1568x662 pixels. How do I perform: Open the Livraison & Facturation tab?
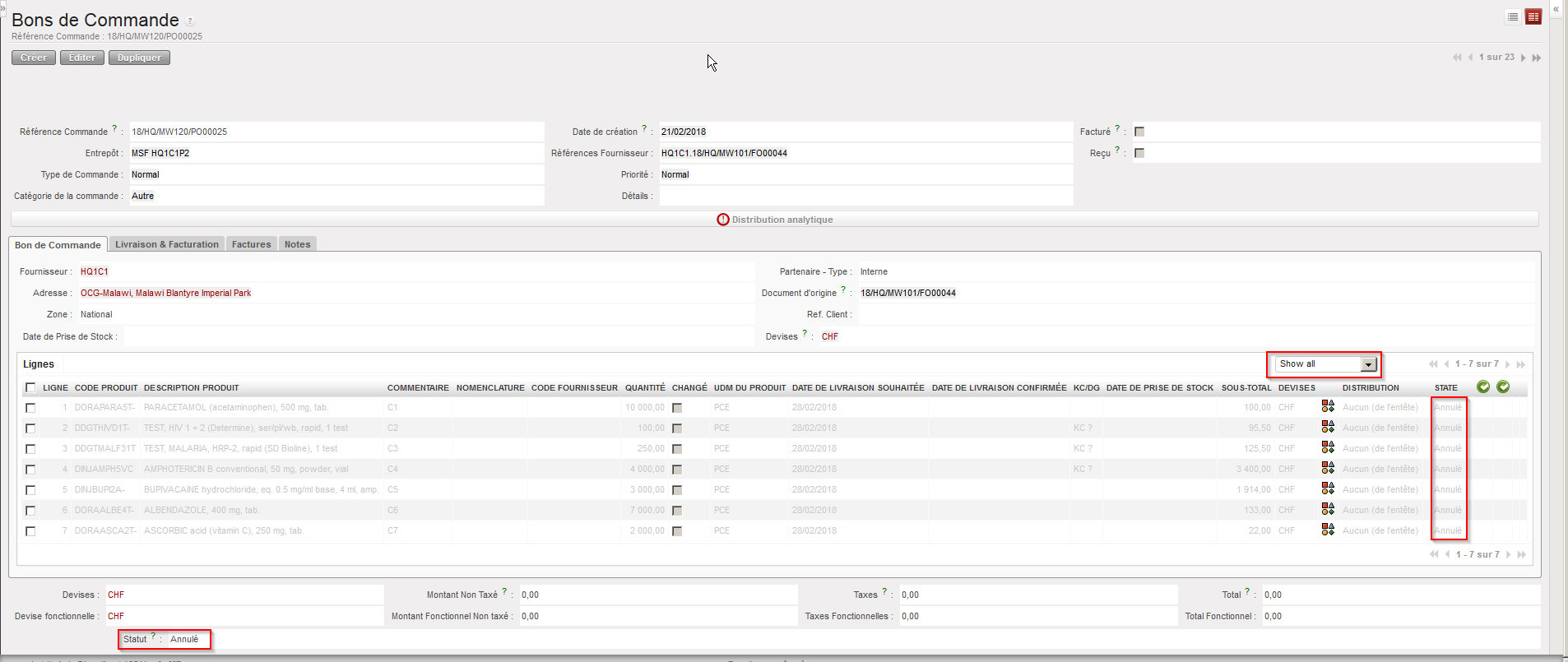(167, 244)
